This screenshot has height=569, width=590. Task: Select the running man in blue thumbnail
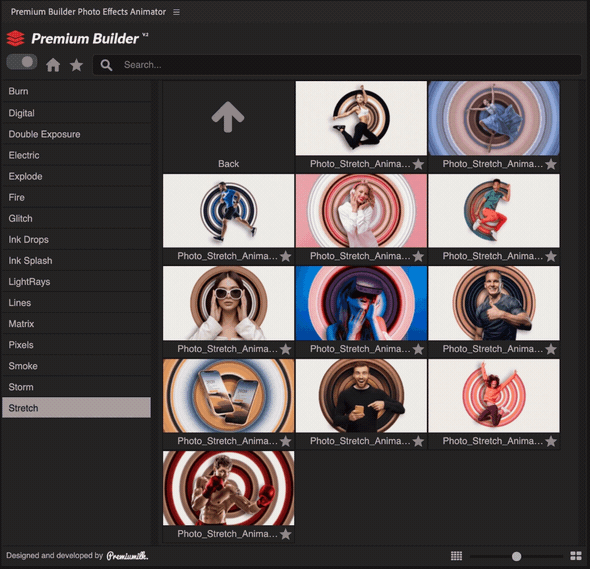(228, 211)
